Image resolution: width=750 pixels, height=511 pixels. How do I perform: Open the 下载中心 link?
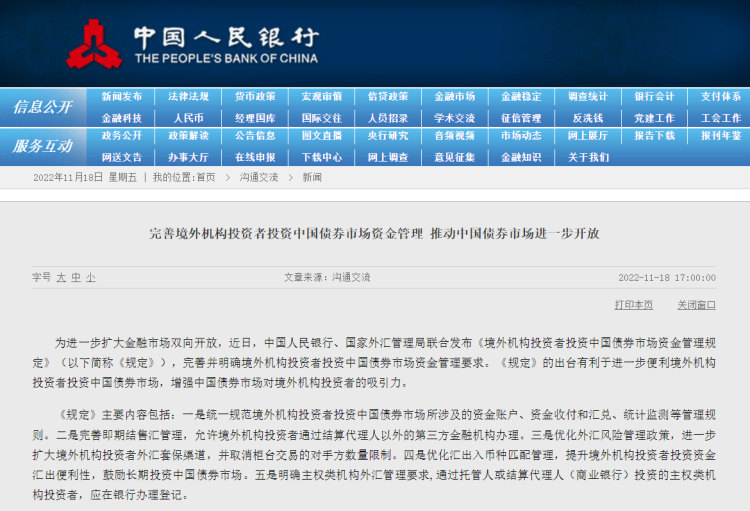click(x=321, y=157)
